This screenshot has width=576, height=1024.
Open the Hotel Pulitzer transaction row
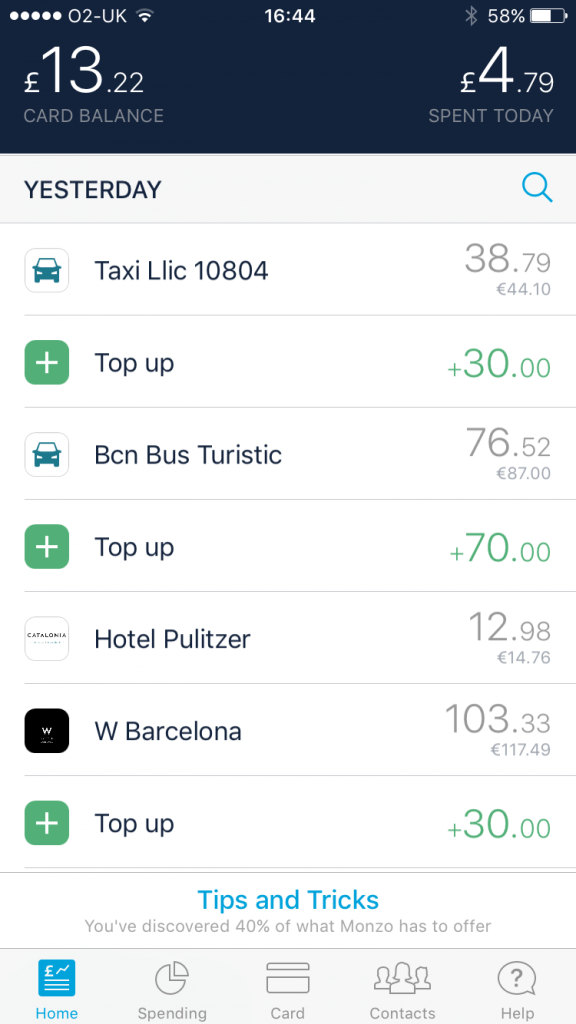click(288, 638)
